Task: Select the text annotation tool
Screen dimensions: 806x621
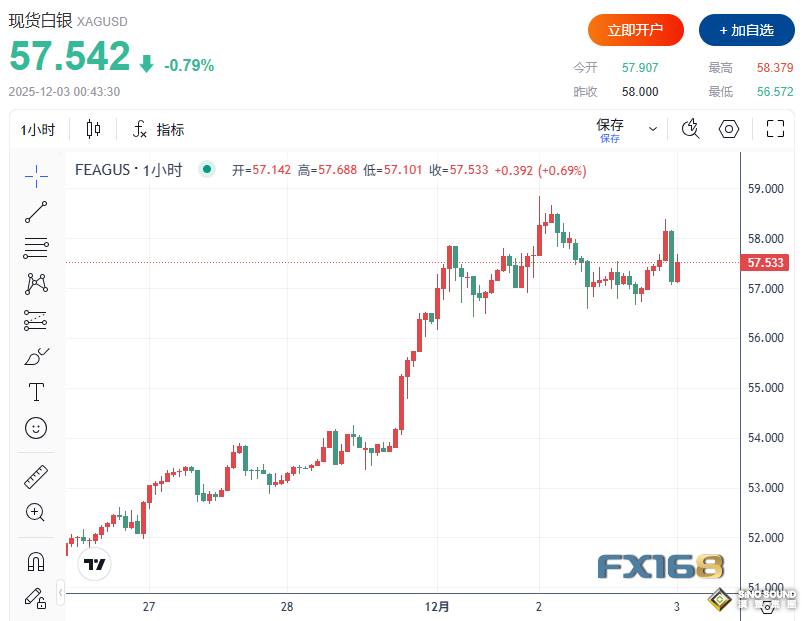Action: tap(35, 392)
